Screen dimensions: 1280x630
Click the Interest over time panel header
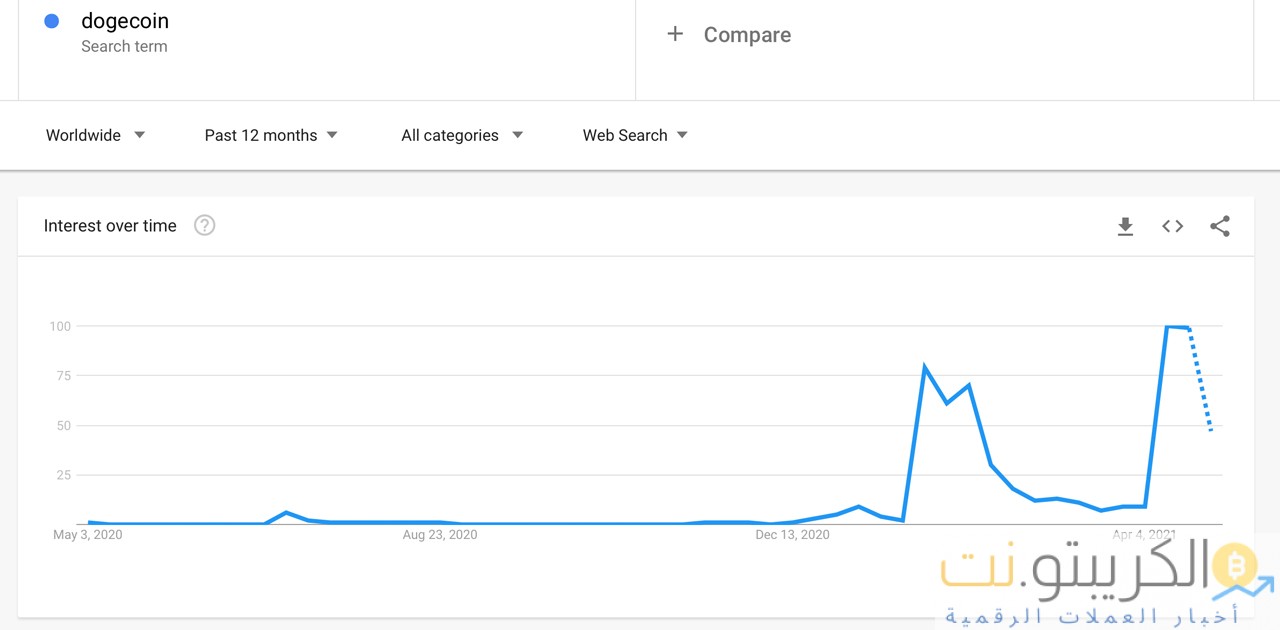coord(110,225)
